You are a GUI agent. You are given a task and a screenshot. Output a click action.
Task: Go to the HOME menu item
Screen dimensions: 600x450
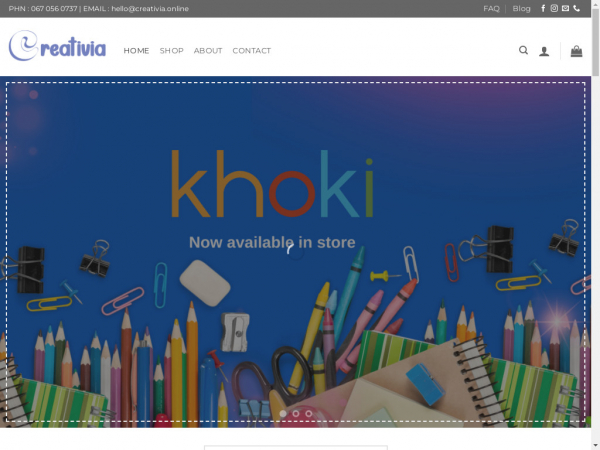click(x=136, y=51)
